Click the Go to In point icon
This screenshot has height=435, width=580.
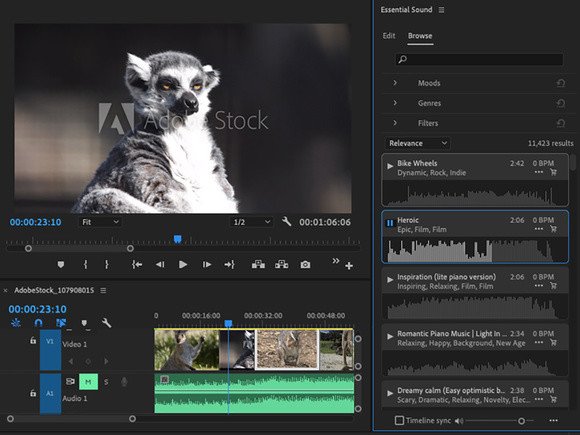(x=136, y=264)
